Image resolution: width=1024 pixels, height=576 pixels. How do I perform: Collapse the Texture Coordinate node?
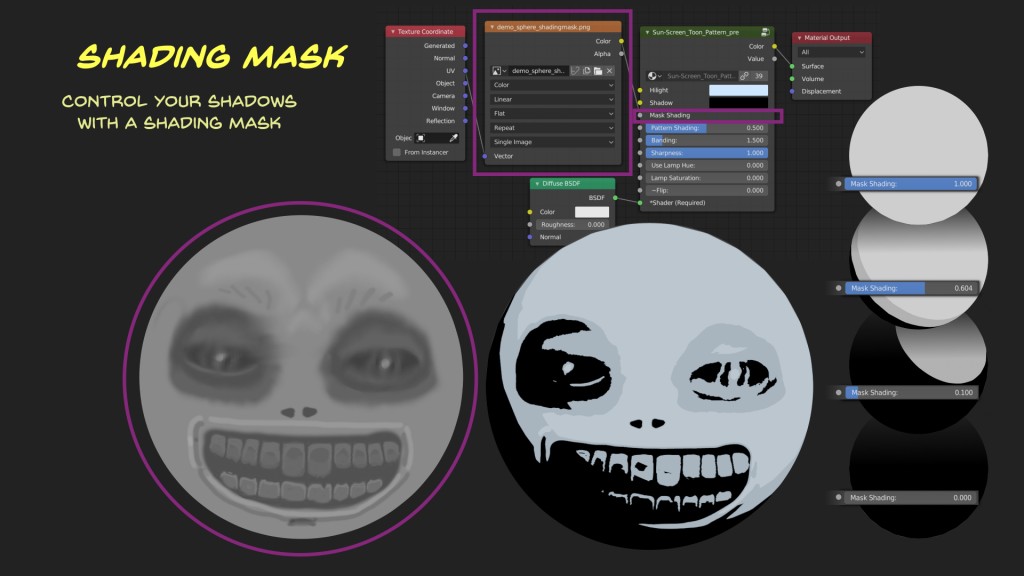[392, 32]
